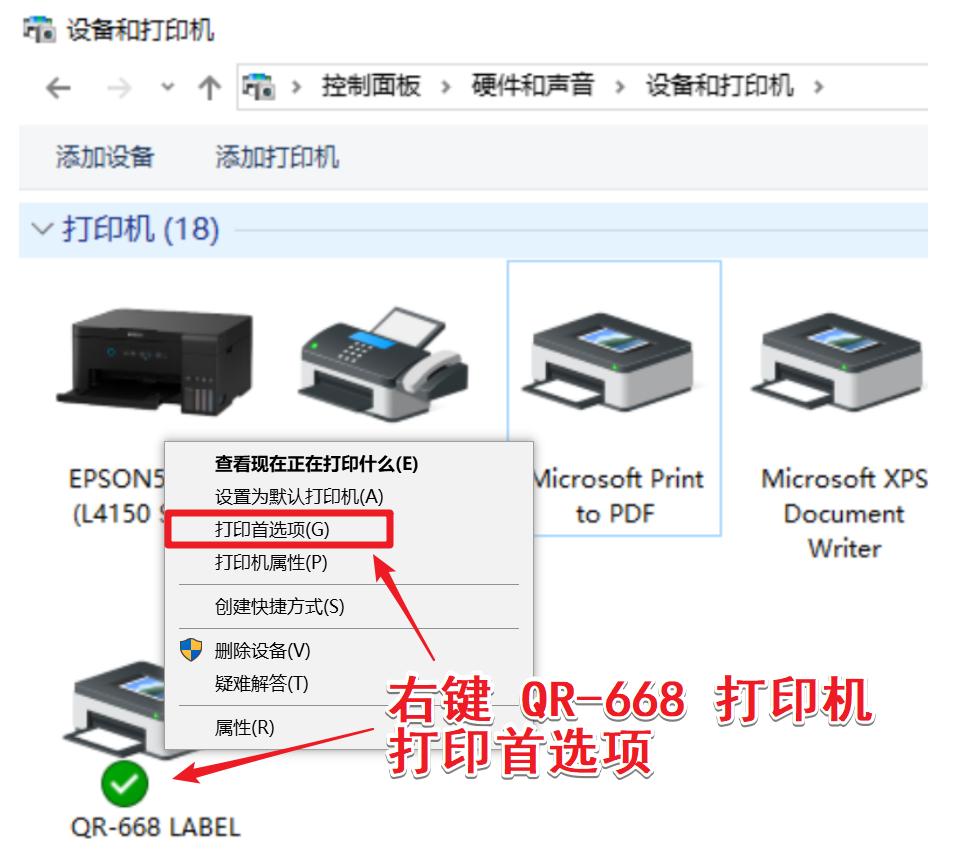Screen dimensions: 960x860
Task: Click the devices icon in address bar
Action: pos(259,86)
